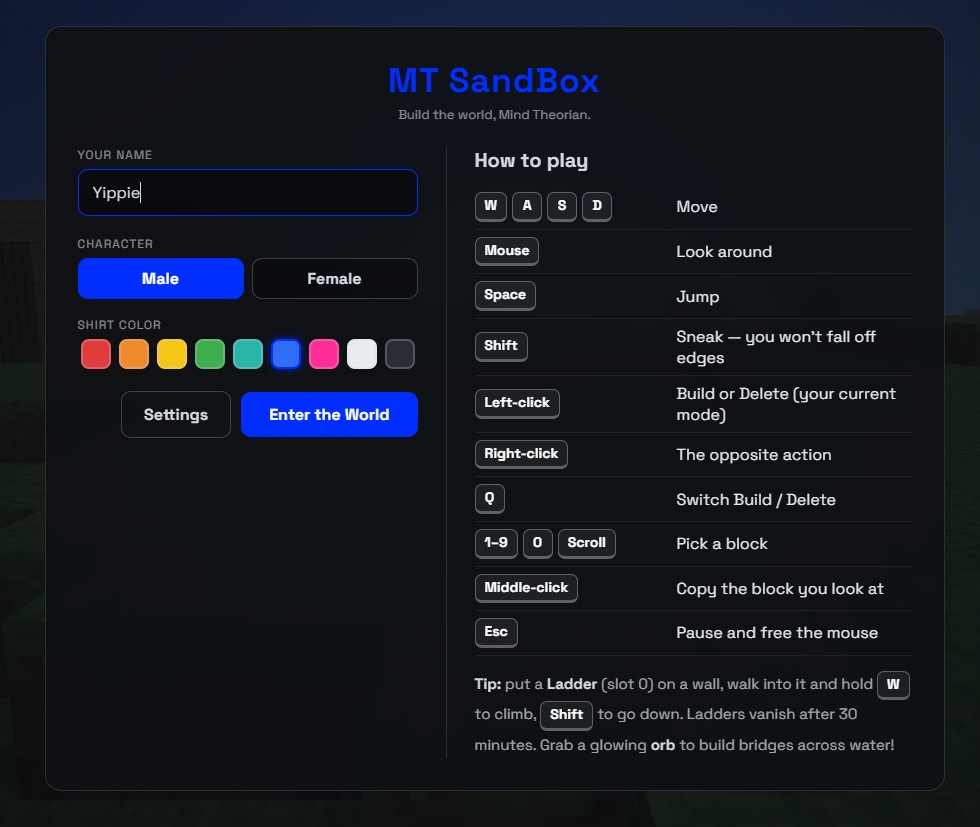Image resolution: width=980 pixels, height=827 pixels.
Task: Click the S key badge
Action: (x=562, y=206)
